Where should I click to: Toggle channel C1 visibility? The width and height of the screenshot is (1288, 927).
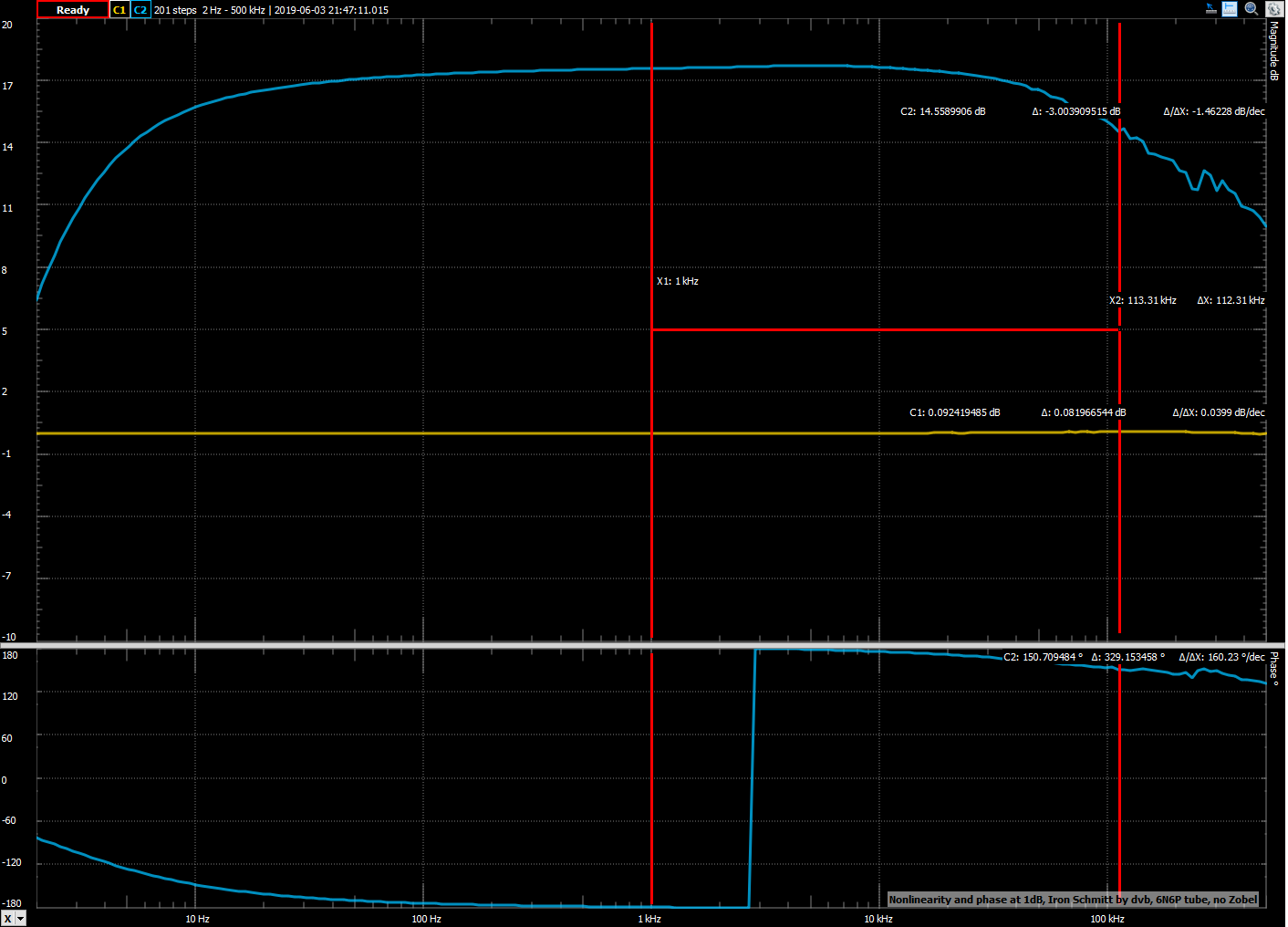[119, 10]
